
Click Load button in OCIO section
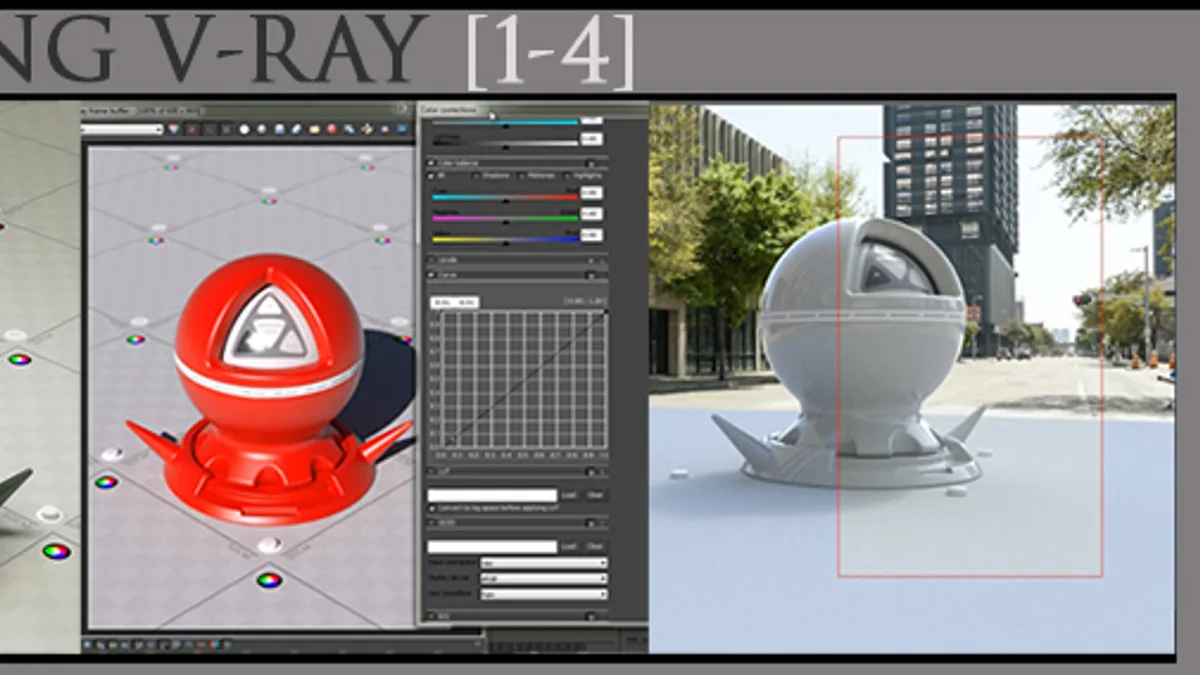click(569, 547)
